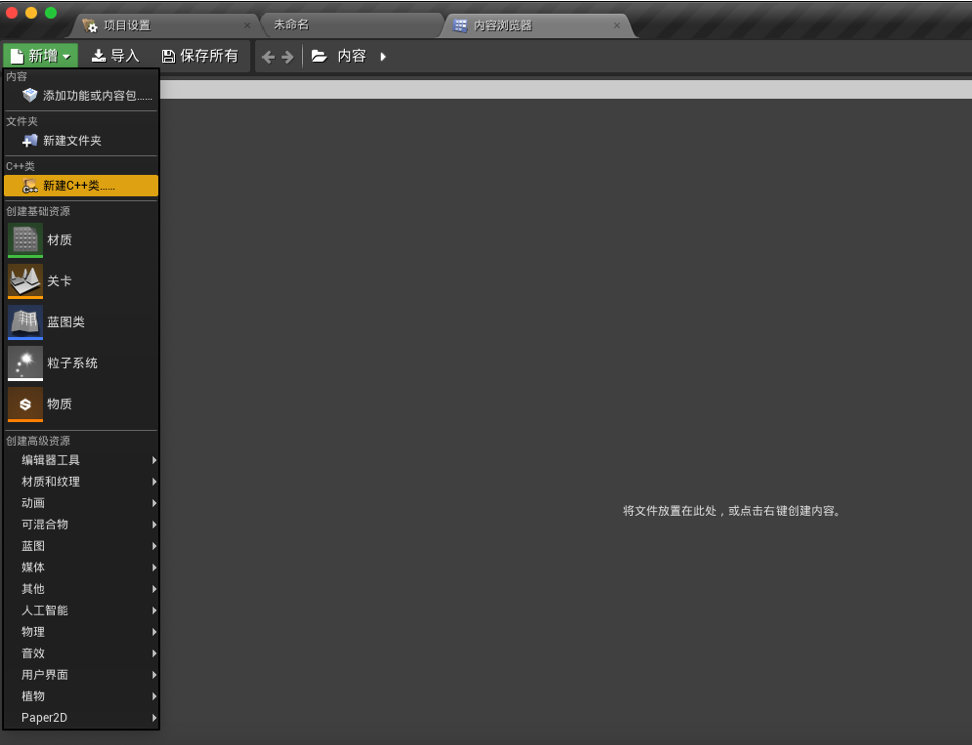Click the 关卡 level icon
This screenshot has width=972, height=745.
coord(25,281)
